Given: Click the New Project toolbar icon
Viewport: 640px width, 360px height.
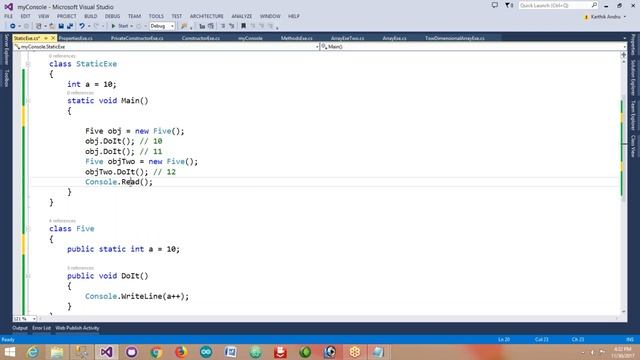Looking at the screenshot, I should [x=39, y=26].
